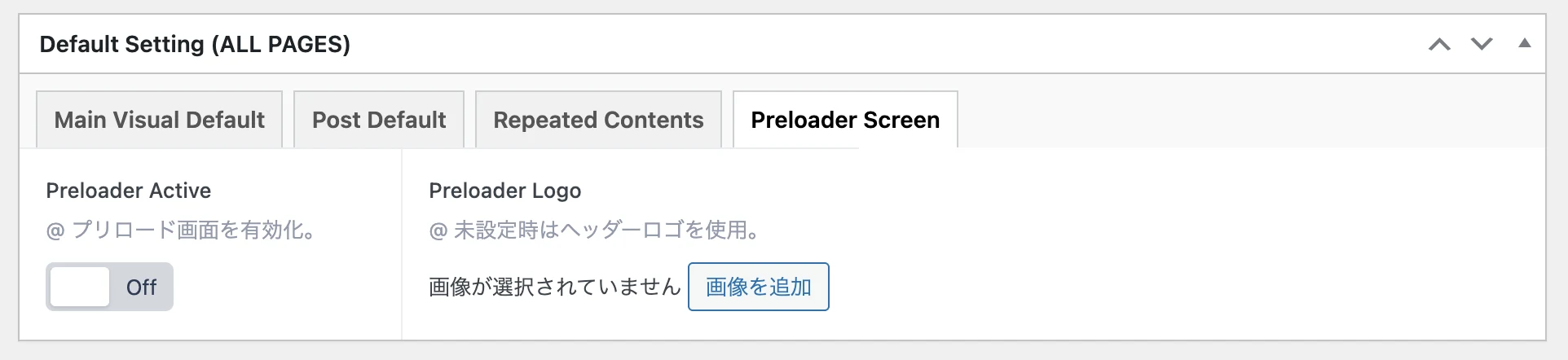This screenshot has width=1568, height=360.
Task: Collapse the Default Setting panel triangle
Action: pyautogui.click(x=1524, y=44)
